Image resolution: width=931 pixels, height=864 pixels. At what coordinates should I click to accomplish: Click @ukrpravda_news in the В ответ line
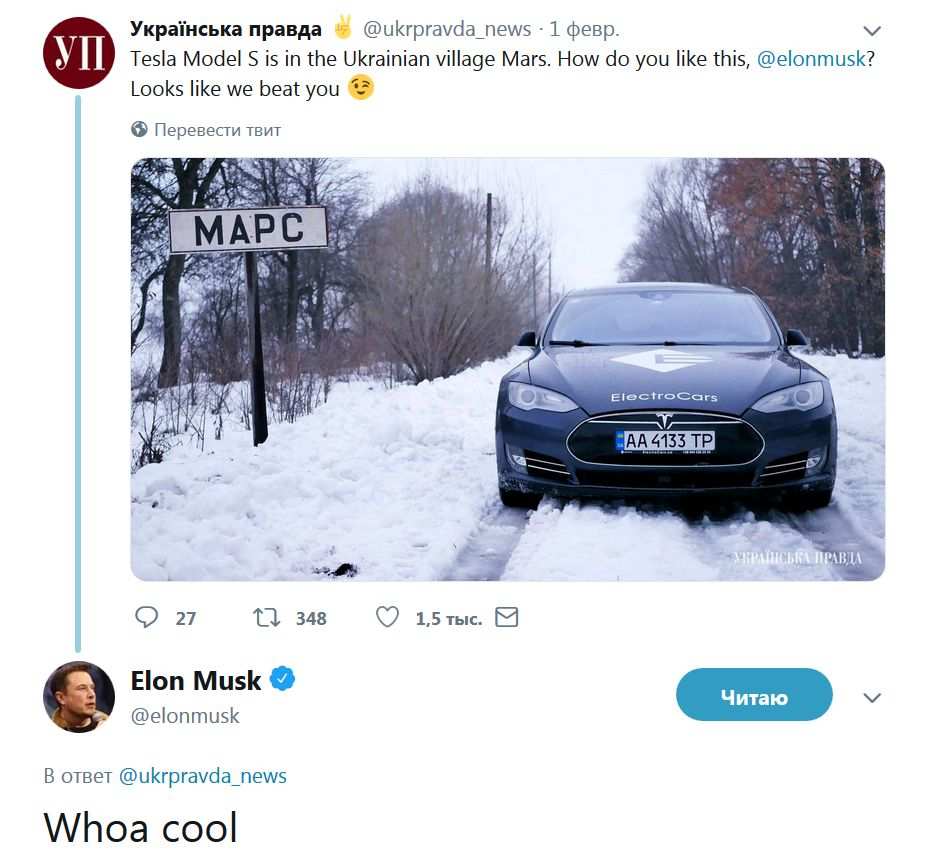coord(202,775)
